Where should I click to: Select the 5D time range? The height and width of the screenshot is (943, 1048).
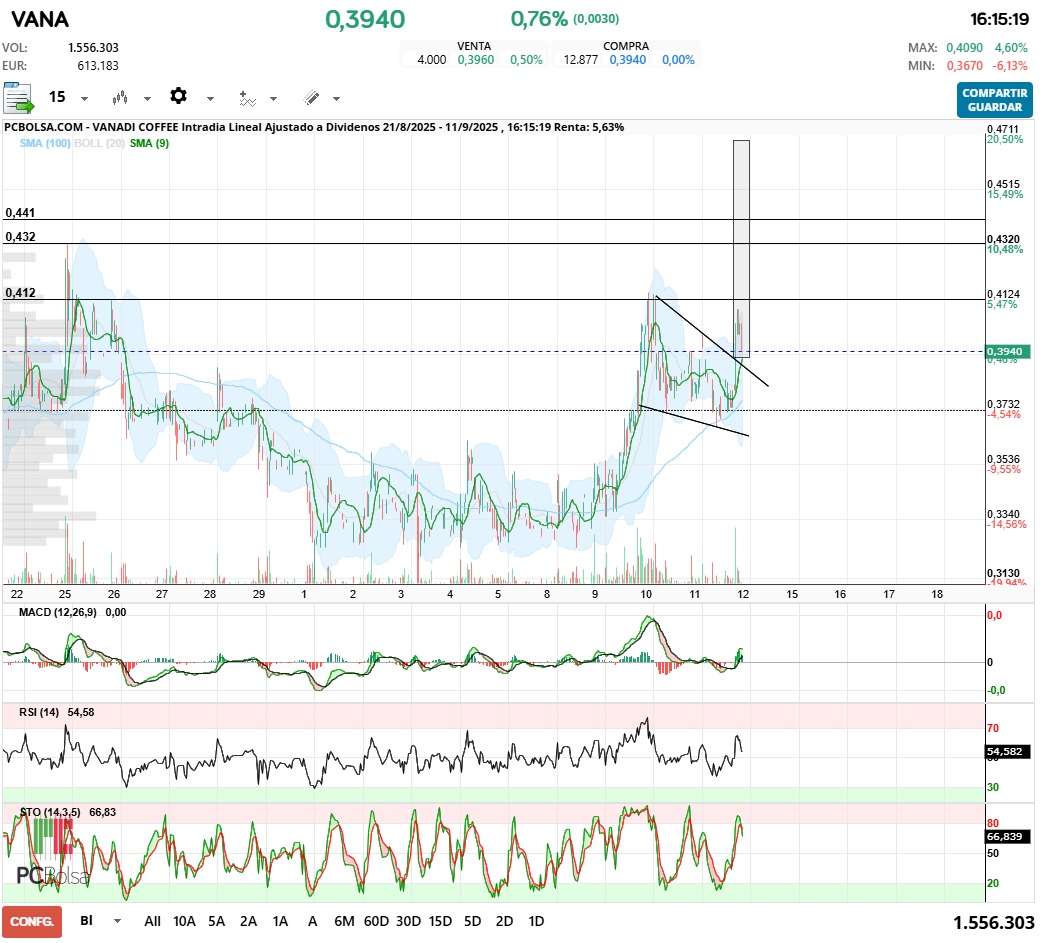coord(473,922)
